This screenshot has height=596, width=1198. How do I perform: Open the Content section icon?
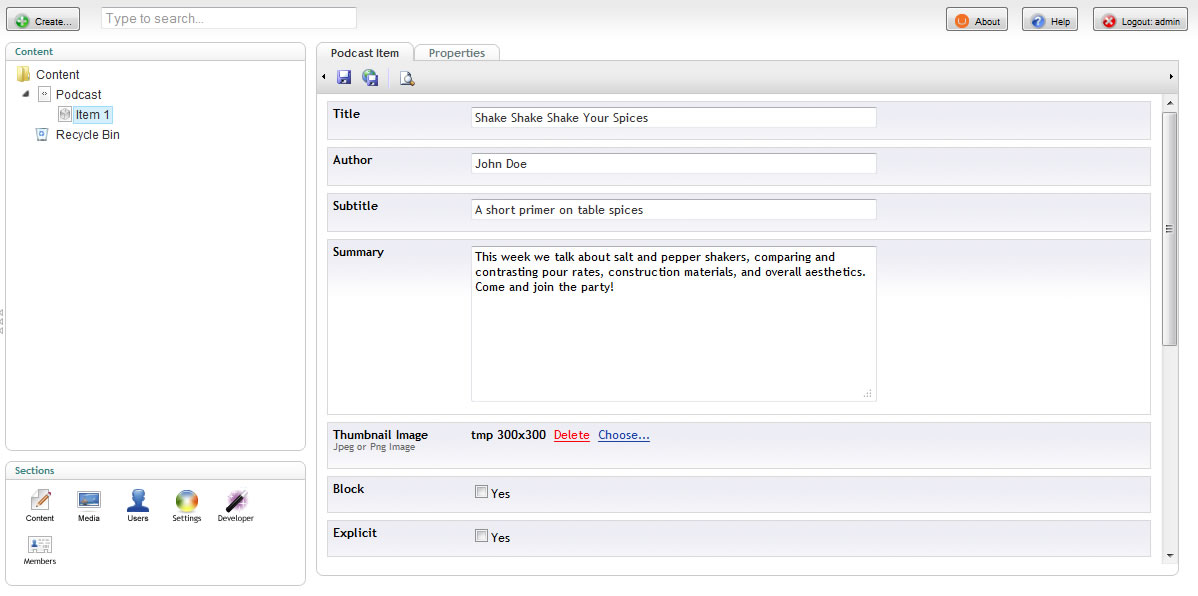40,506
